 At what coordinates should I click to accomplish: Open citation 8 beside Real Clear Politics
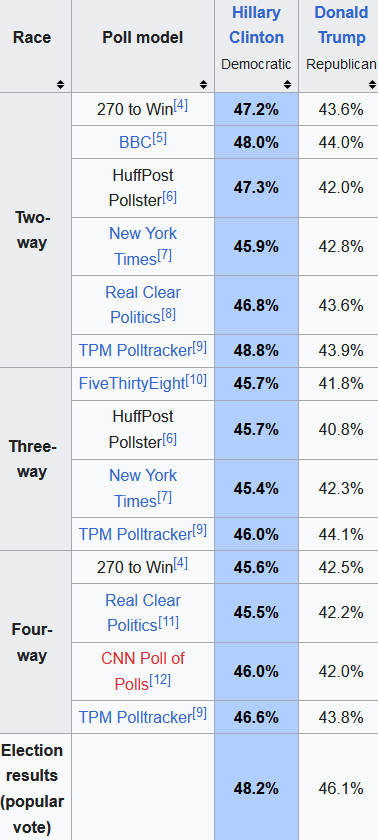coord(169,314)
